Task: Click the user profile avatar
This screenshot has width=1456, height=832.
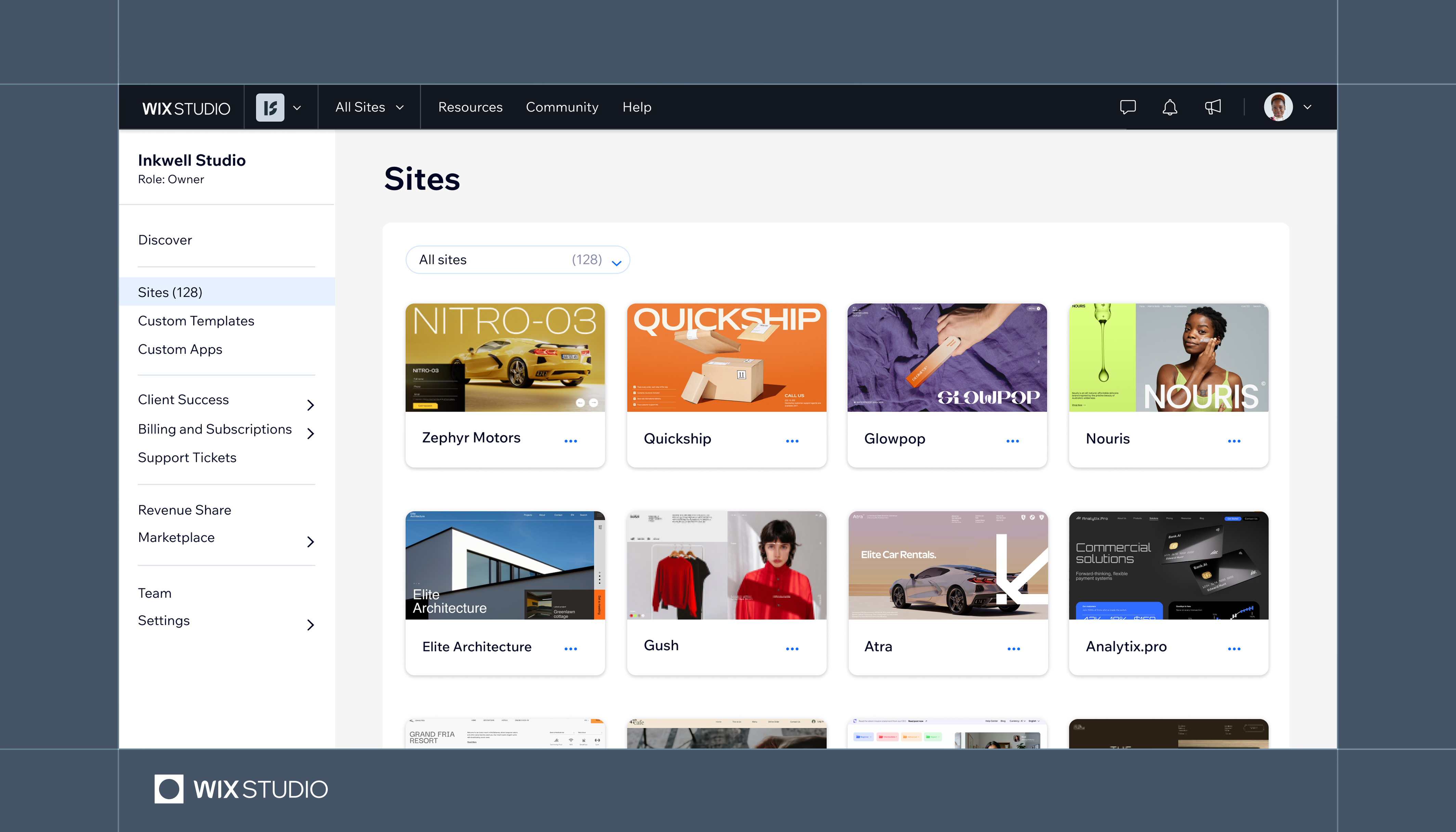Action: (1278, 107)
